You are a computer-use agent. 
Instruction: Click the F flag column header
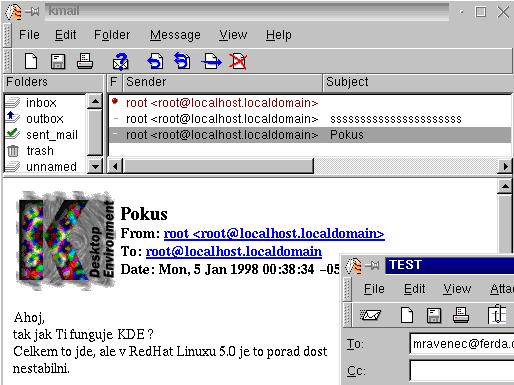114,82
